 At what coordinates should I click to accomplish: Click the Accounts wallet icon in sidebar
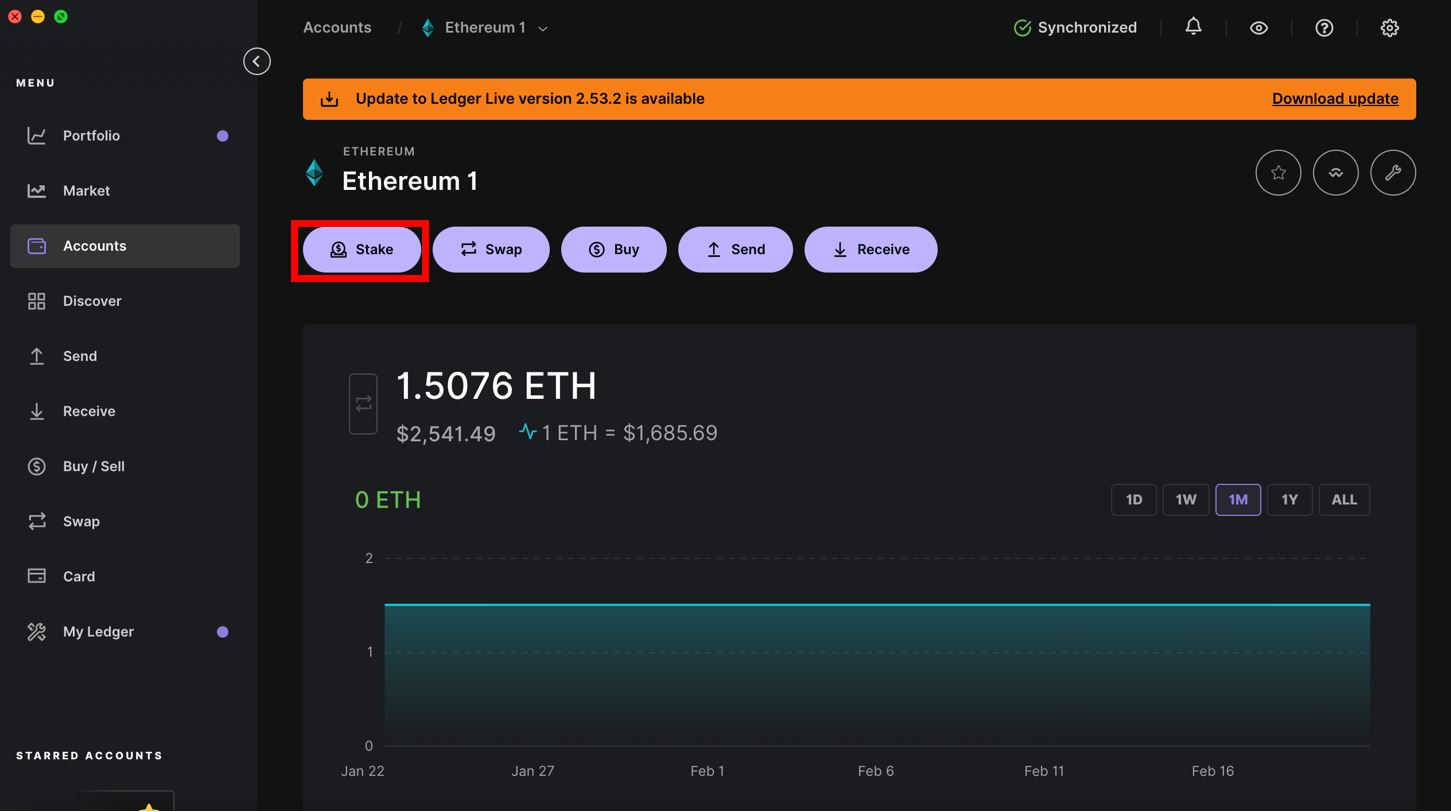(x=37, y=246)
